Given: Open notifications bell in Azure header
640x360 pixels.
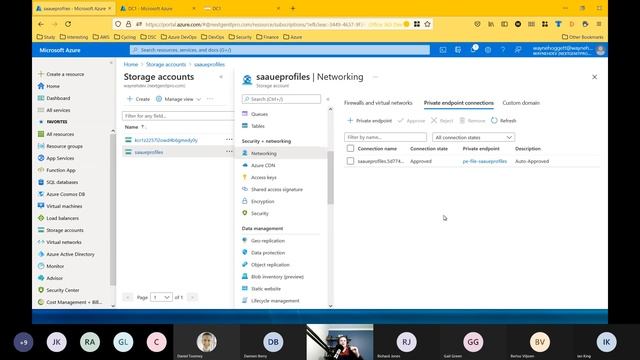Looking at the screenshot, I should pos(473,50).
